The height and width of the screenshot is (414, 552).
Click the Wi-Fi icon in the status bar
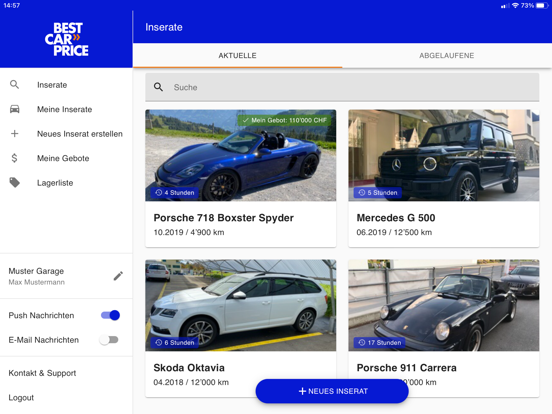[x=515, y=6]
